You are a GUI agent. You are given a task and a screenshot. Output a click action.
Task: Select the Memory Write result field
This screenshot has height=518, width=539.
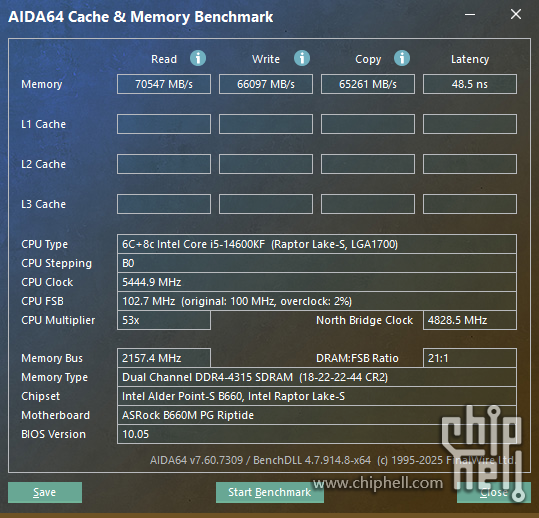click(x=266, y=84)
